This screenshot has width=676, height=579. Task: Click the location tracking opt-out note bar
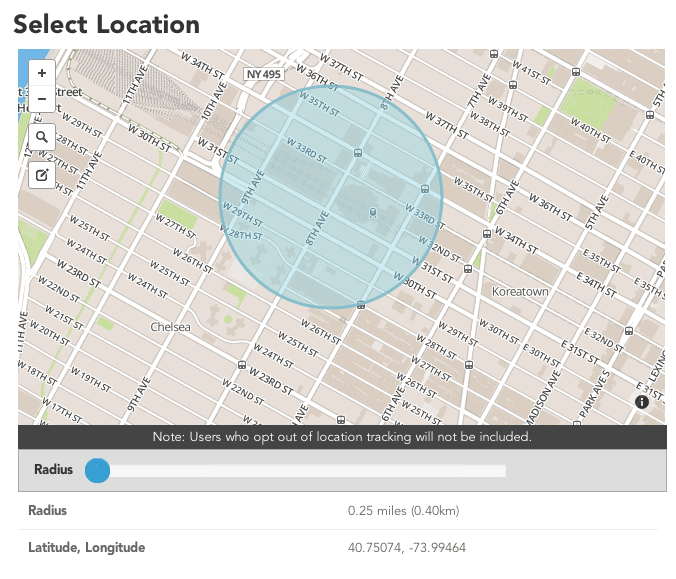click(x=342, y=437)
